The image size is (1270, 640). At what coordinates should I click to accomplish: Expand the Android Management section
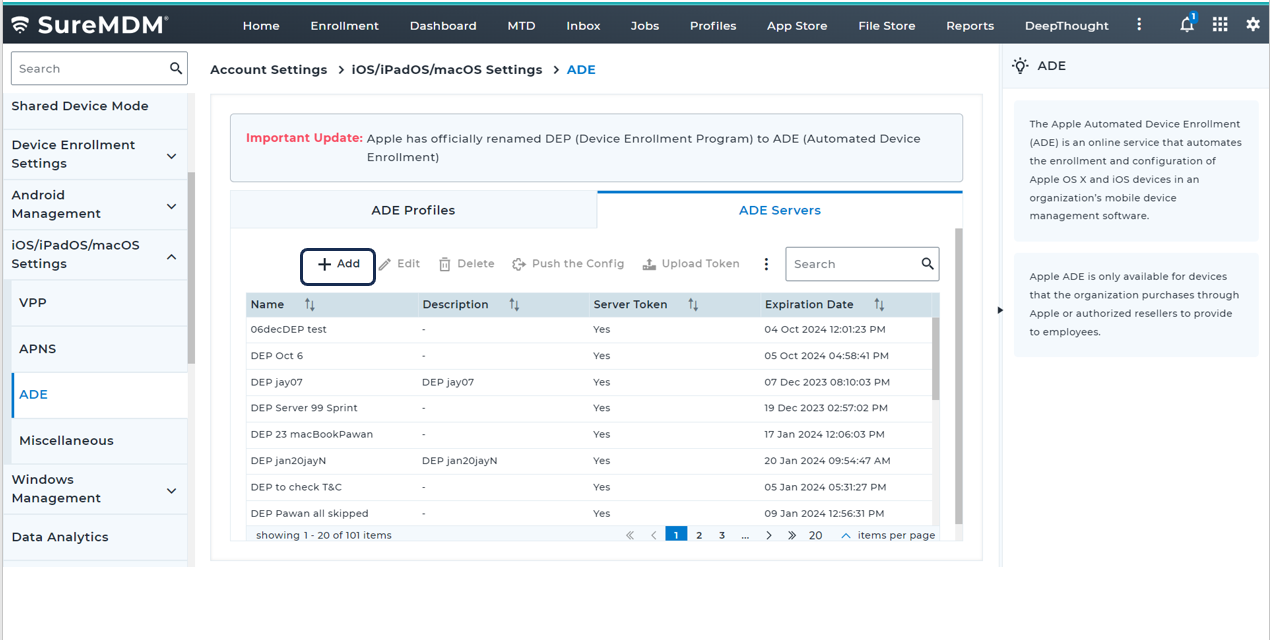[171, 205]
